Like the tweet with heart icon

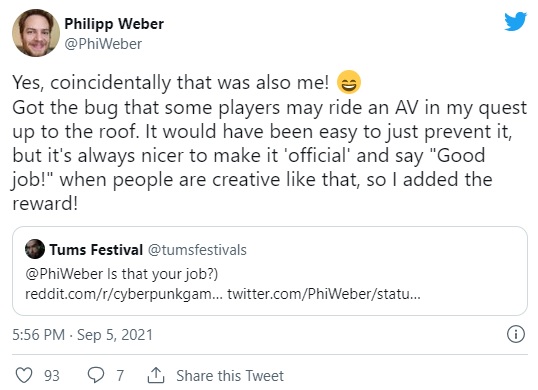pos(24,375)
